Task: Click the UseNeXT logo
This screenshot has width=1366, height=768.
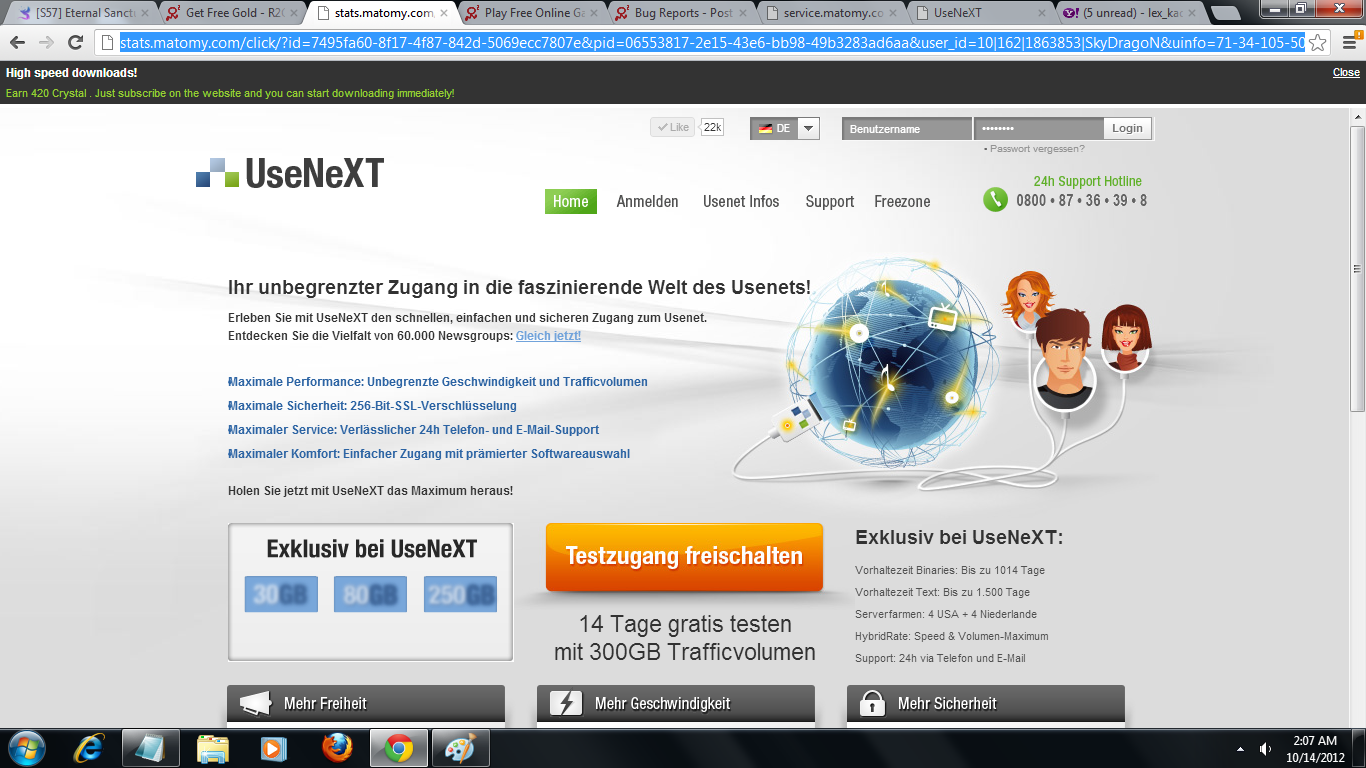Action: click(290, 173)
